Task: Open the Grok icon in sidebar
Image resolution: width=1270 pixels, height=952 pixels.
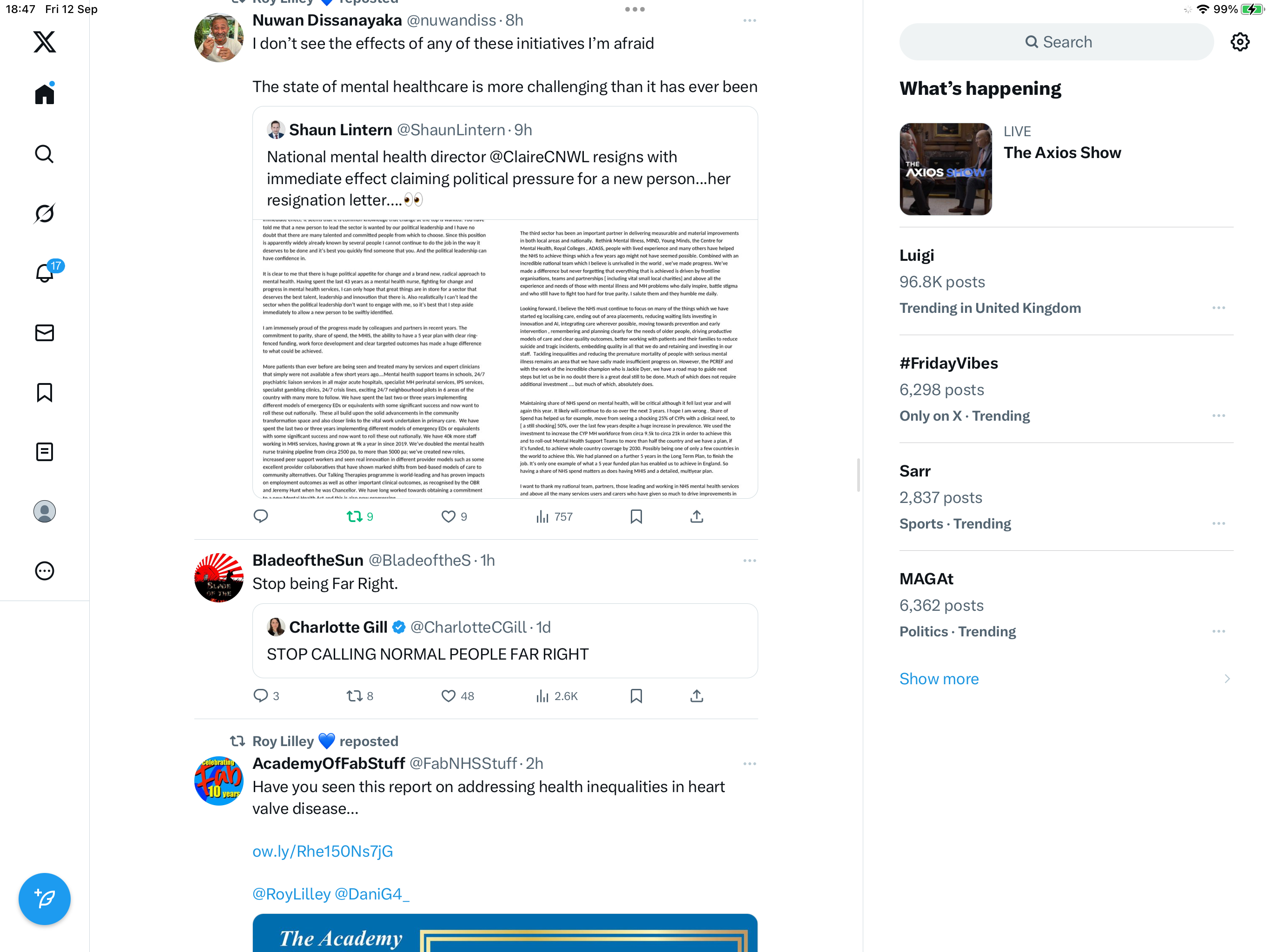Action: [x=44, y=214]
